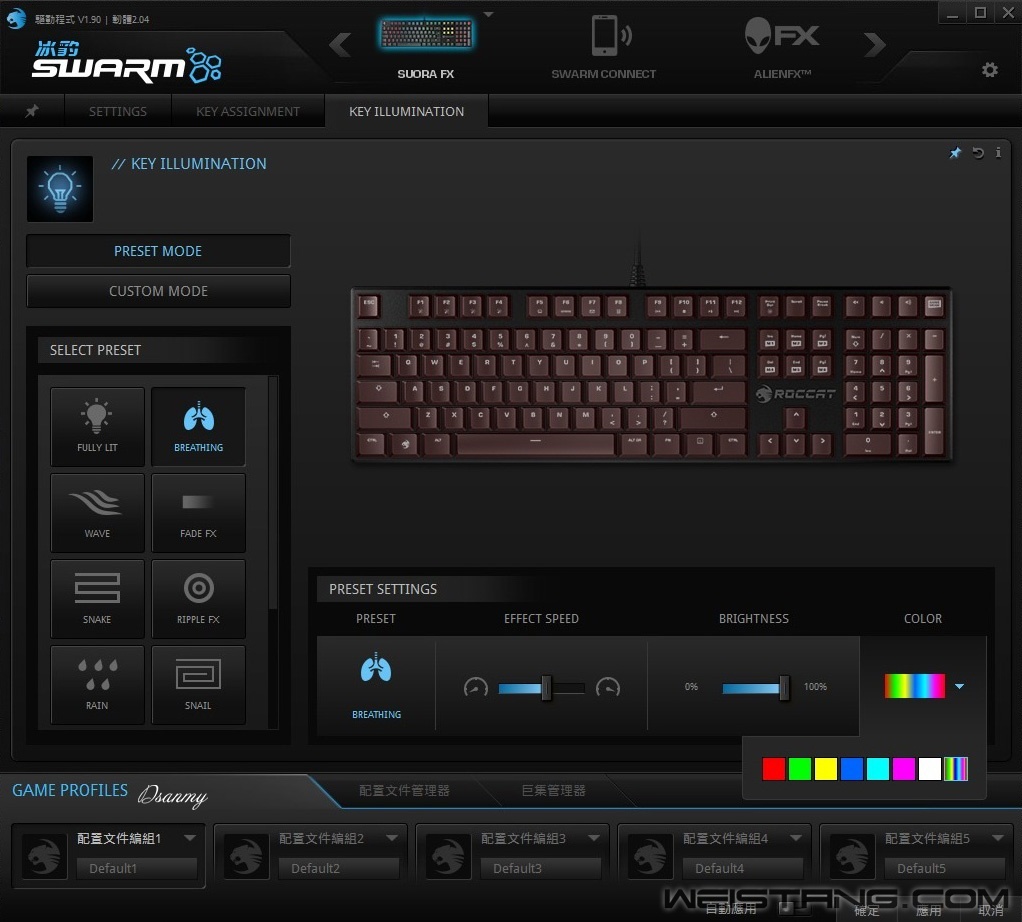Image resolution: width=1022 pixels, height=922 pixels.
Task: Open the Key Illumination tab
Action: (x=407, y=111)
